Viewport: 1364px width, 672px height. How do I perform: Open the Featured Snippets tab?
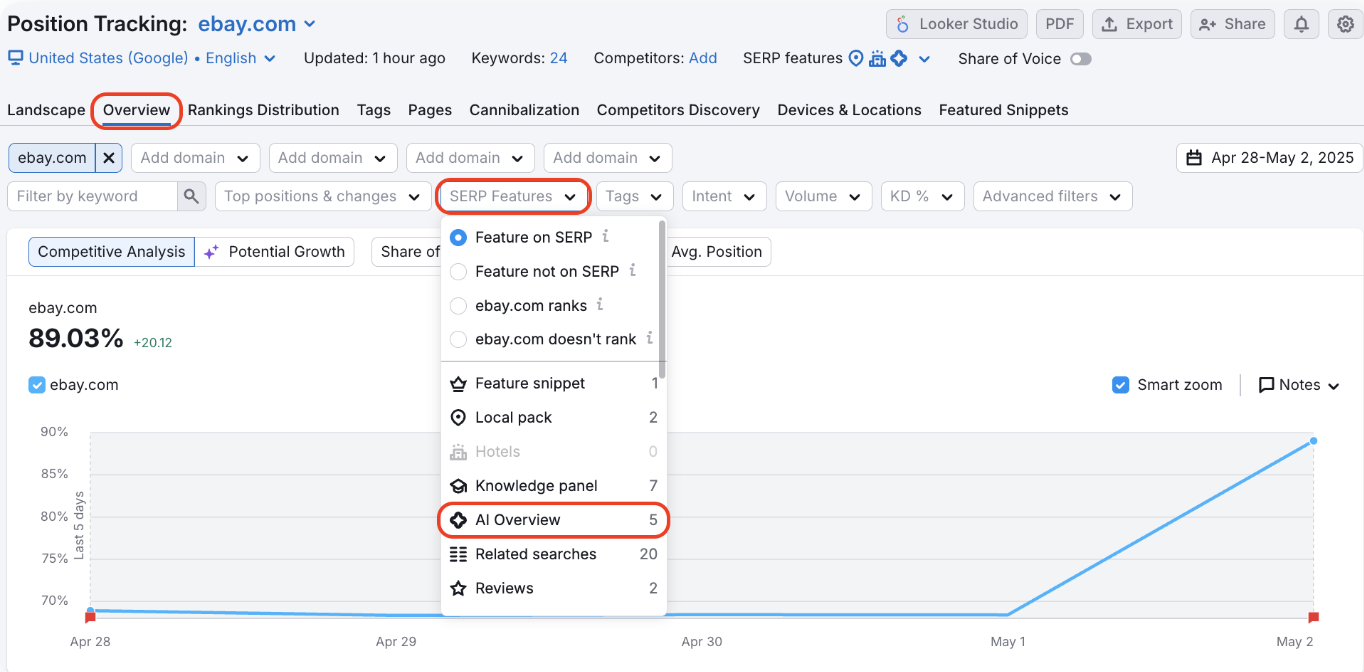pos(1003,110)
